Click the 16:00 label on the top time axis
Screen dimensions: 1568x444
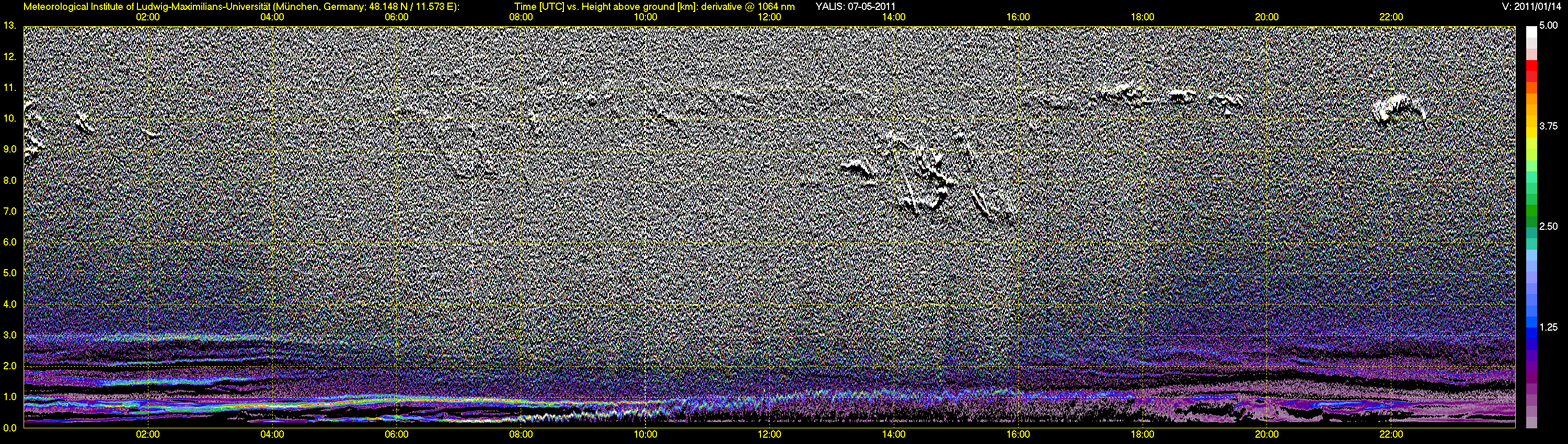pyautogui.click(x=1018, y=17)
